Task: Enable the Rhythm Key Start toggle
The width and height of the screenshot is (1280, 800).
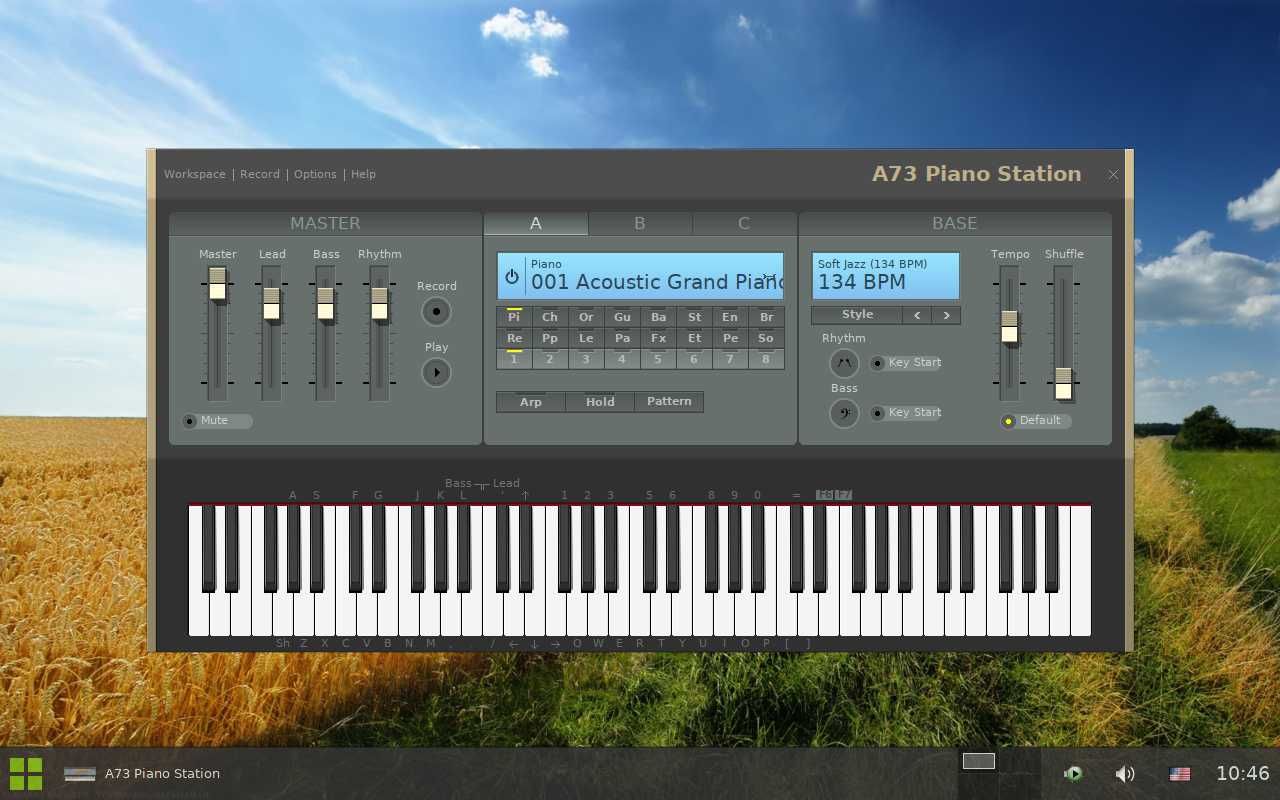Action: 905,363
